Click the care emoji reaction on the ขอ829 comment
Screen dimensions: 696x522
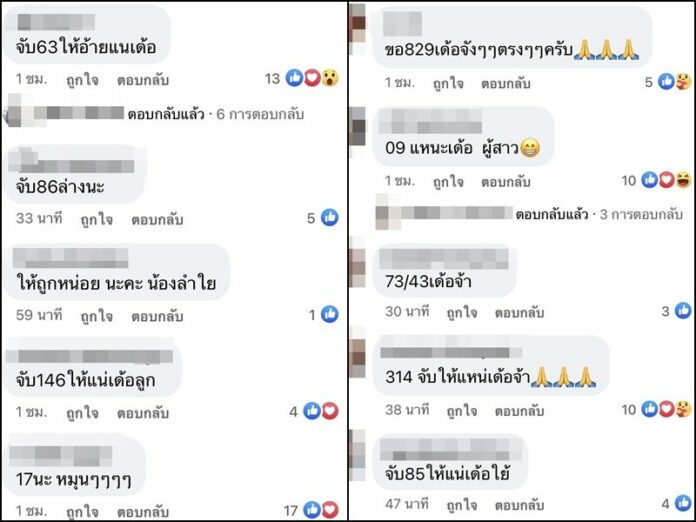(x=683, y=82)
